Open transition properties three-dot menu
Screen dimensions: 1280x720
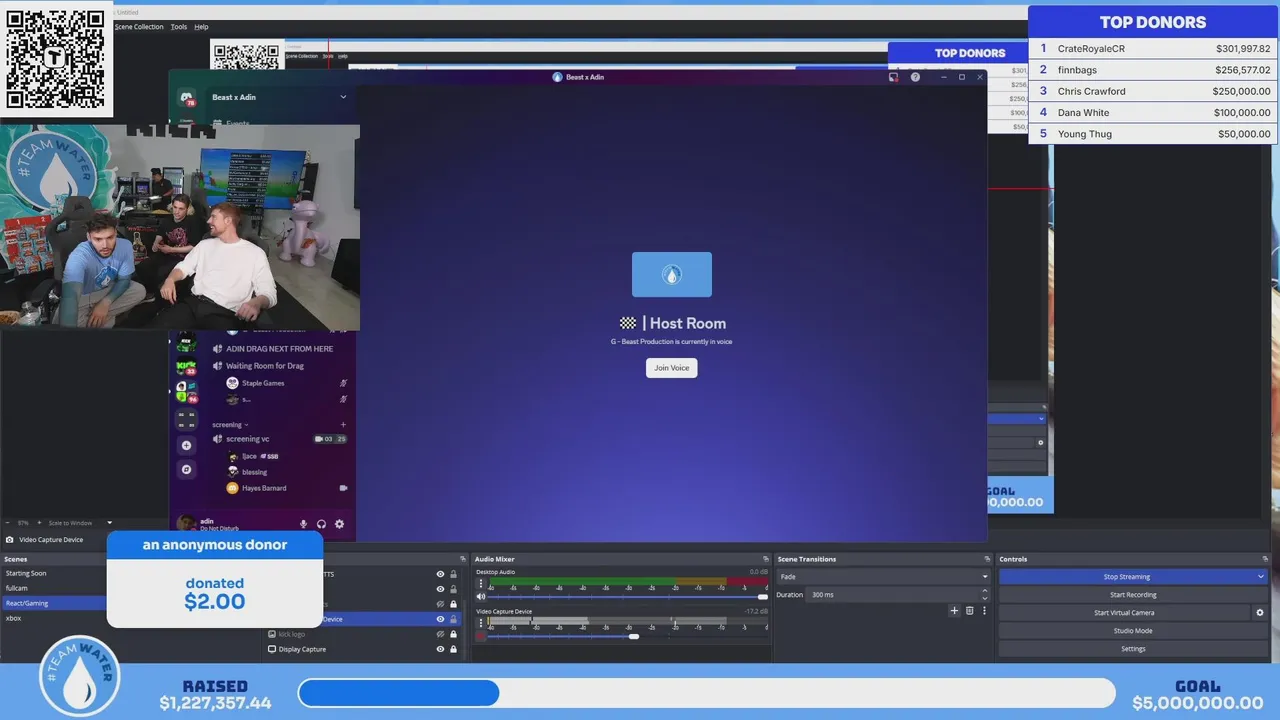click(984, 610)
